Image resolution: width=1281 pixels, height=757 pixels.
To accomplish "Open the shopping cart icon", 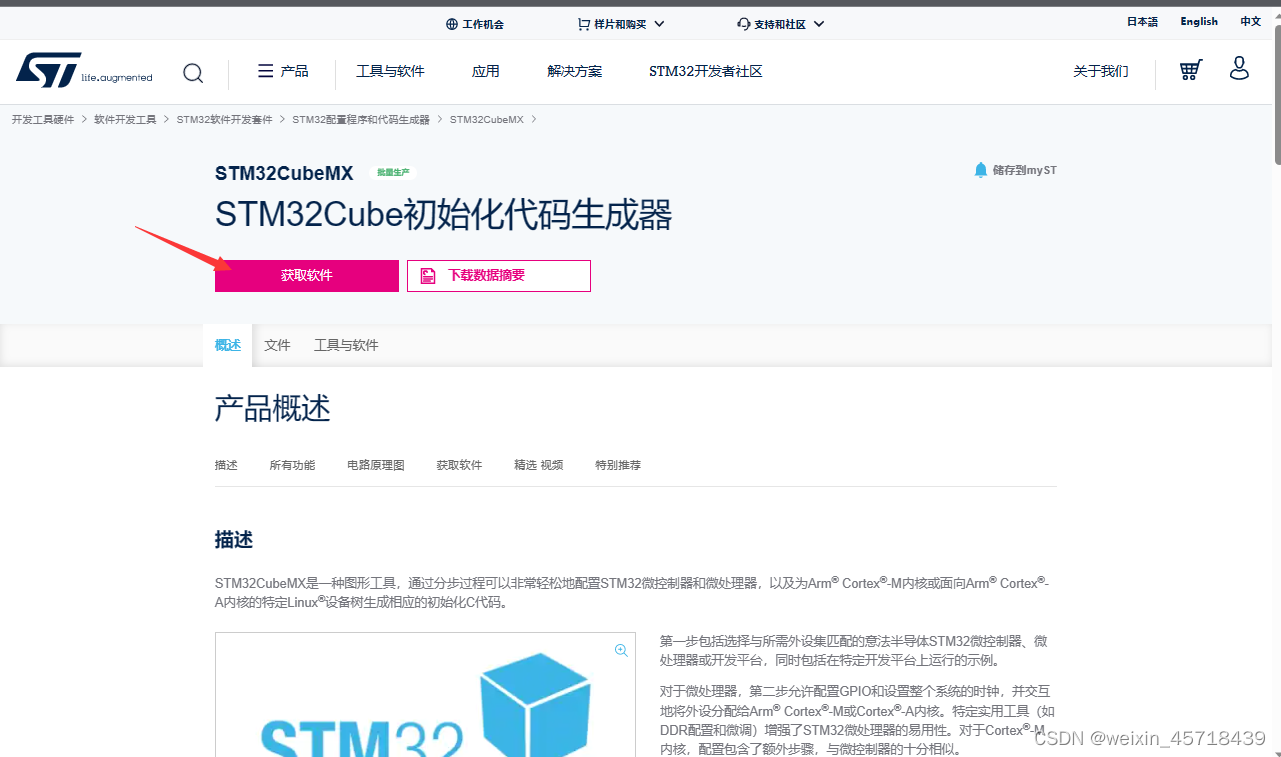I will tap(1190, 70).
